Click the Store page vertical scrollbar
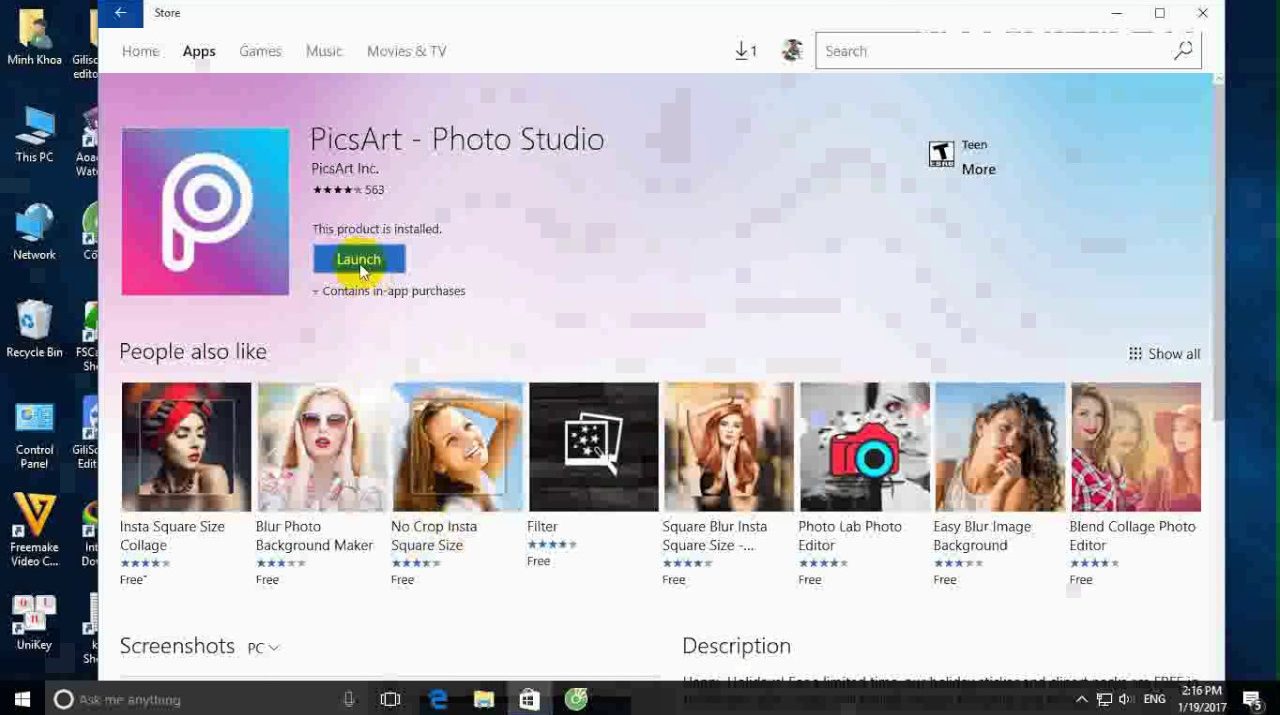This screenshot has width=1280, height=715. click(x=1217, y=250)
